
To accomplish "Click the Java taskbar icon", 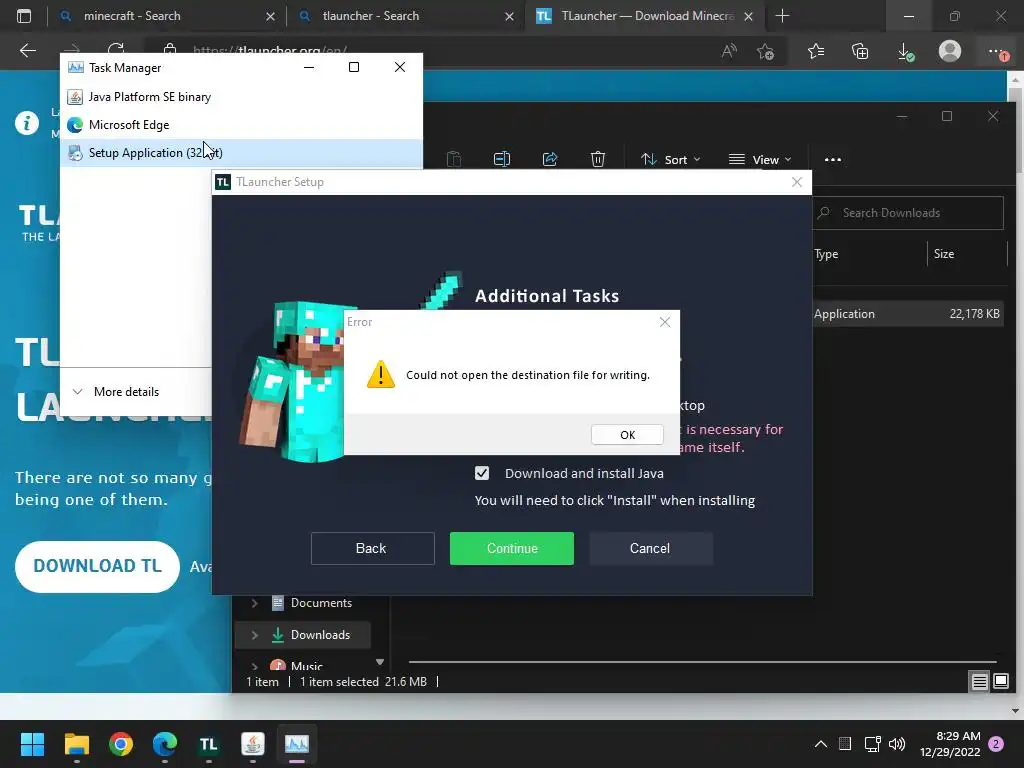I will click(253, 744).
